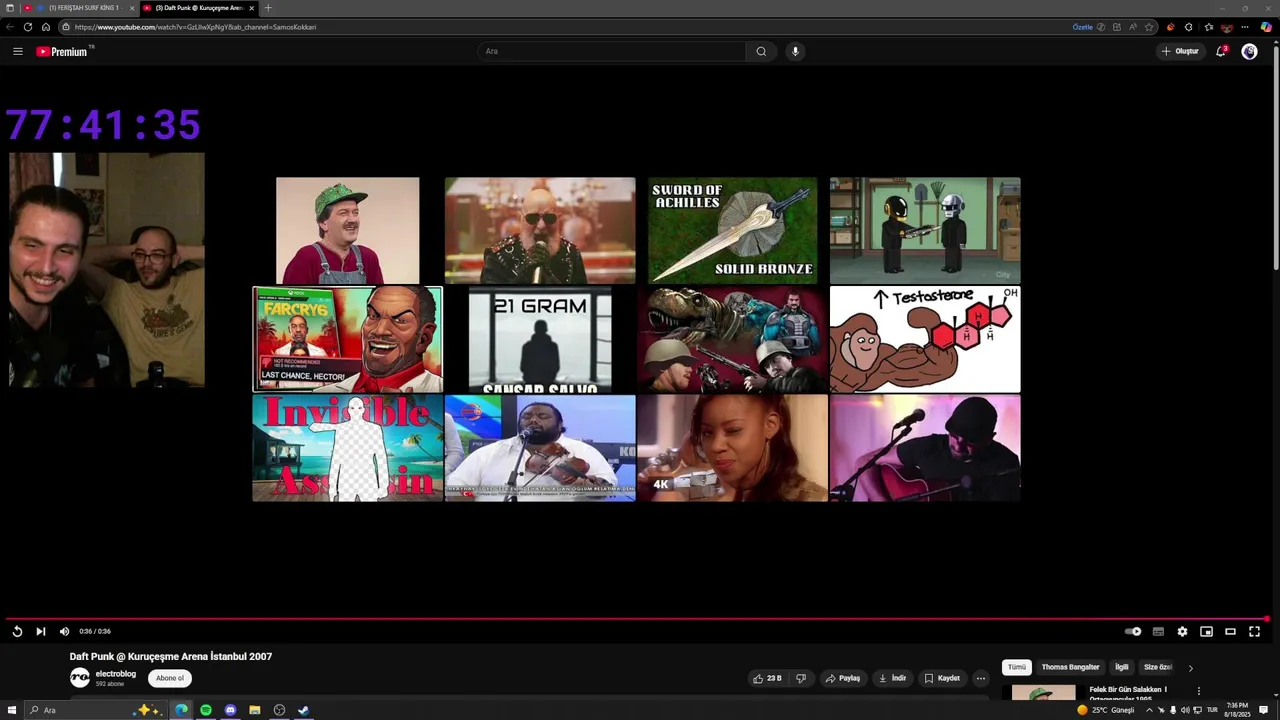
Task: Go back in browser history
Action: [x=10, y=27]
